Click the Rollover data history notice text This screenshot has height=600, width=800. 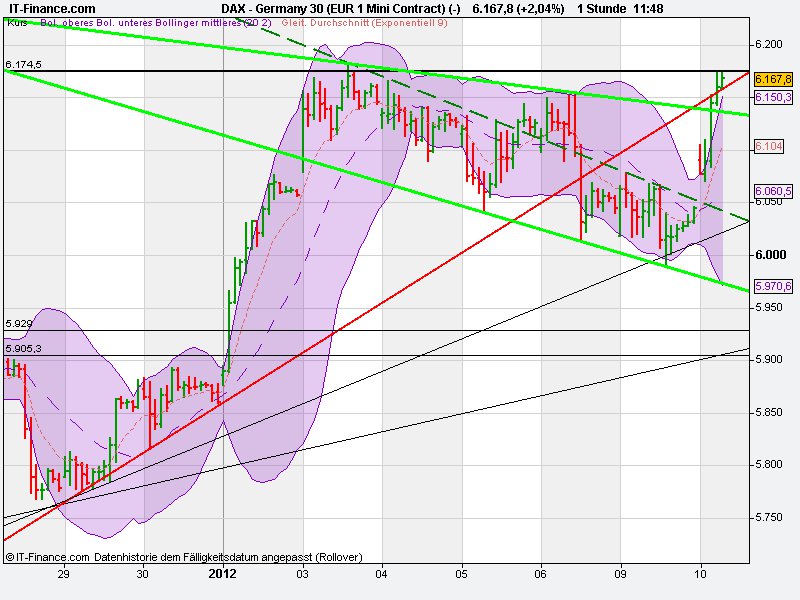[229, 557]
